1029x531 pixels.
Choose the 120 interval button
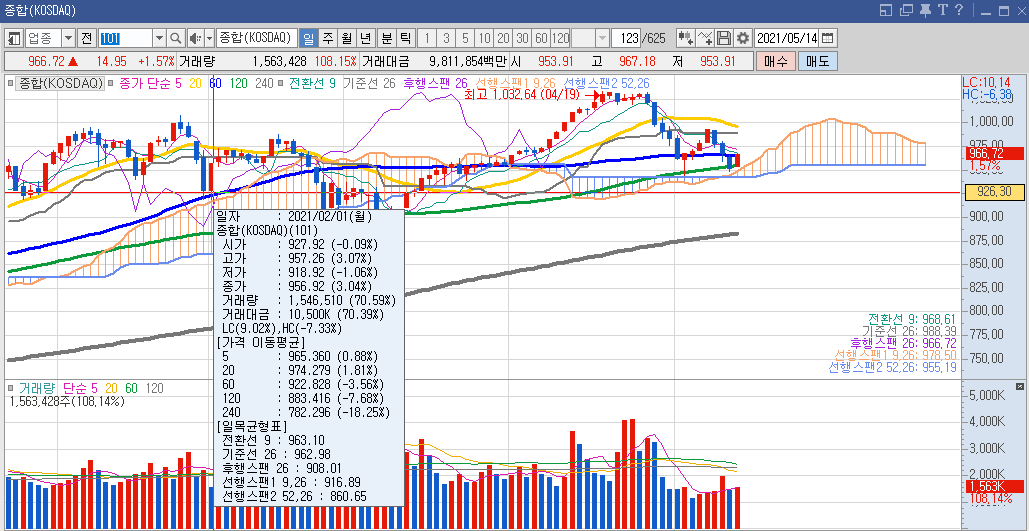(x=560, y=38)
